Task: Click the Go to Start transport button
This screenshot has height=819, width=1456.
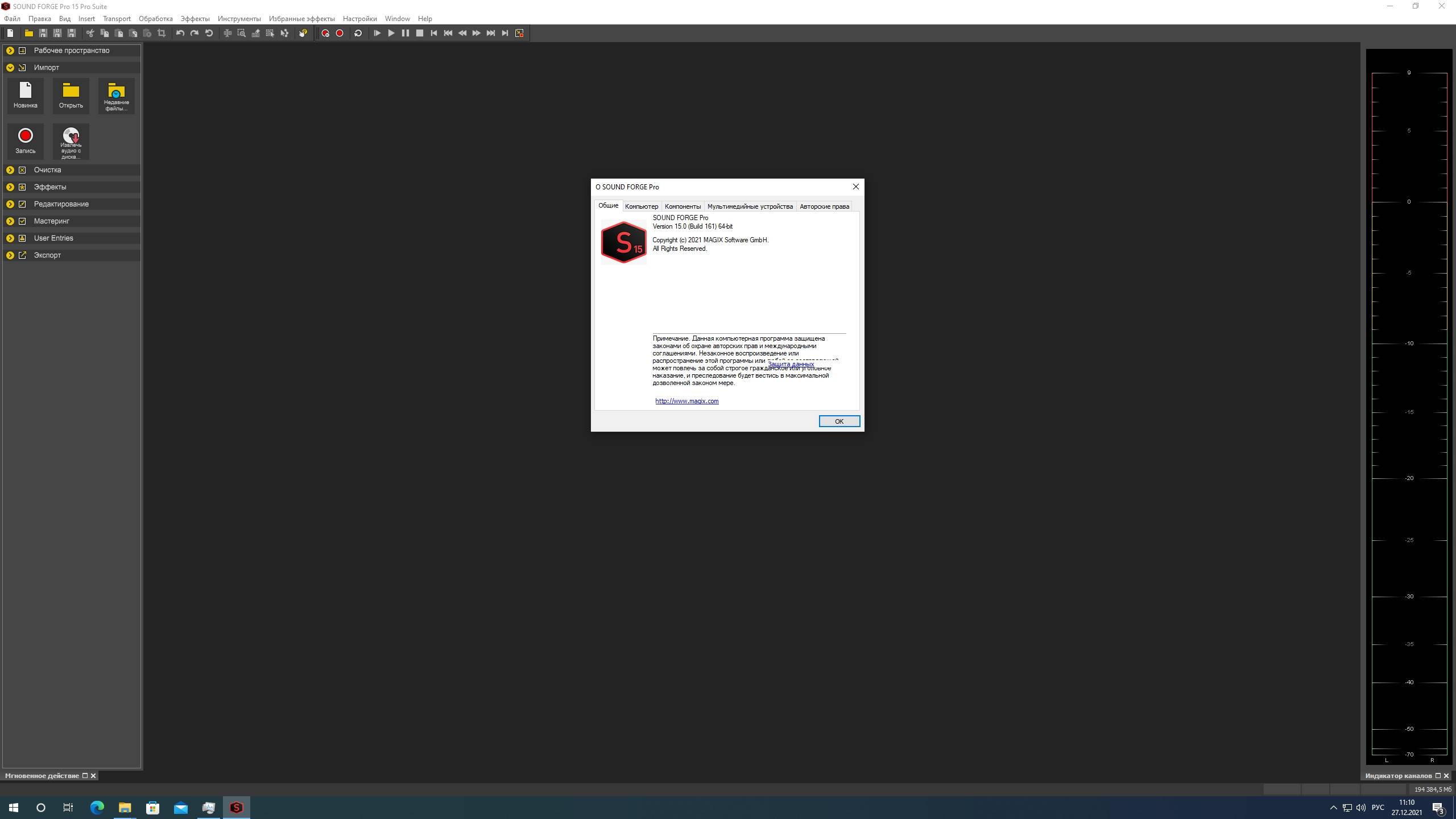Action: (x=434, y=33)
